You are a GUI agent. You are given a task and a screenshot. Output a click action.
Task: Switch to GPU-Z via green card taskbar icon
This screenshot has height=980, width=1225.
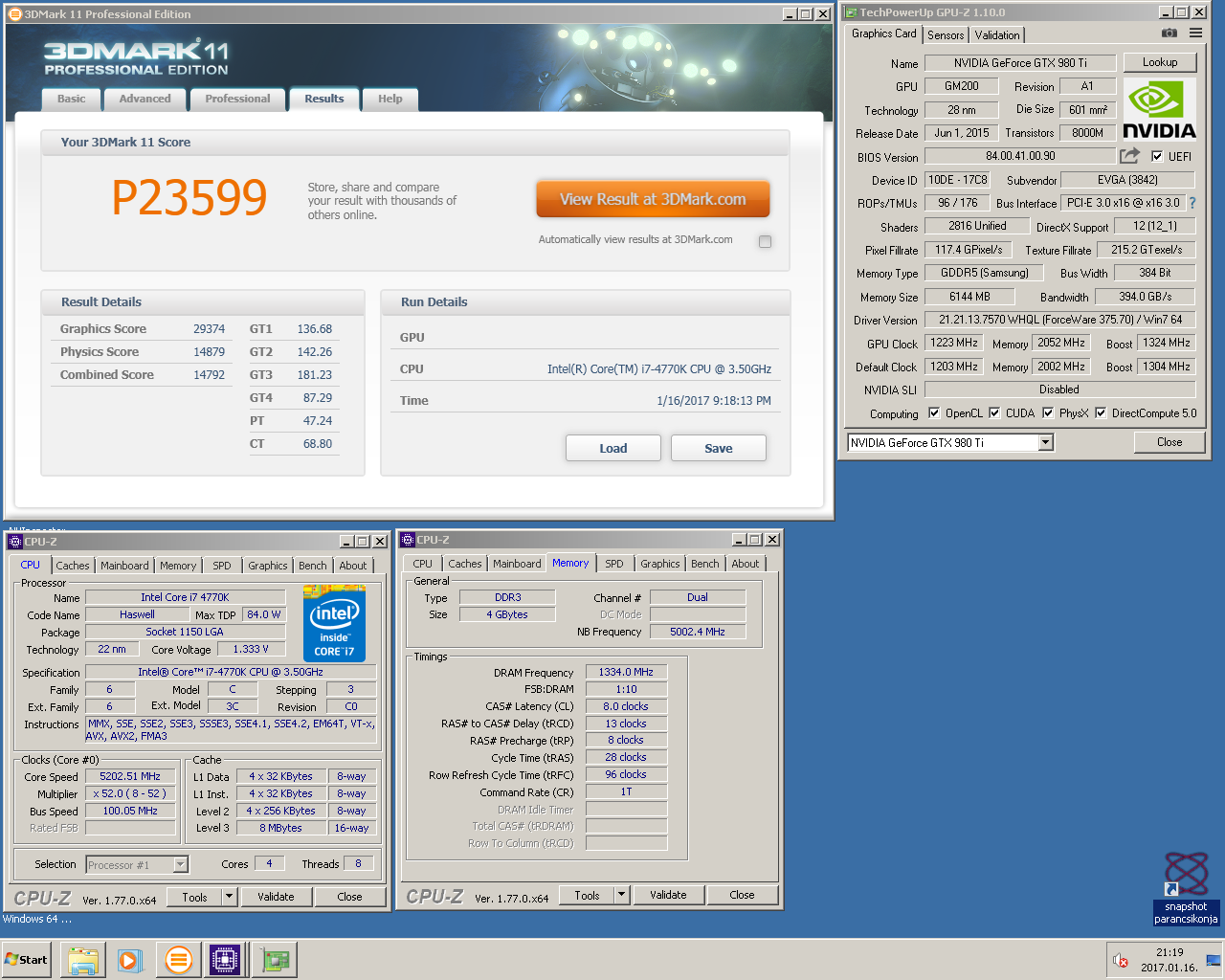click(x=275, y=960)
